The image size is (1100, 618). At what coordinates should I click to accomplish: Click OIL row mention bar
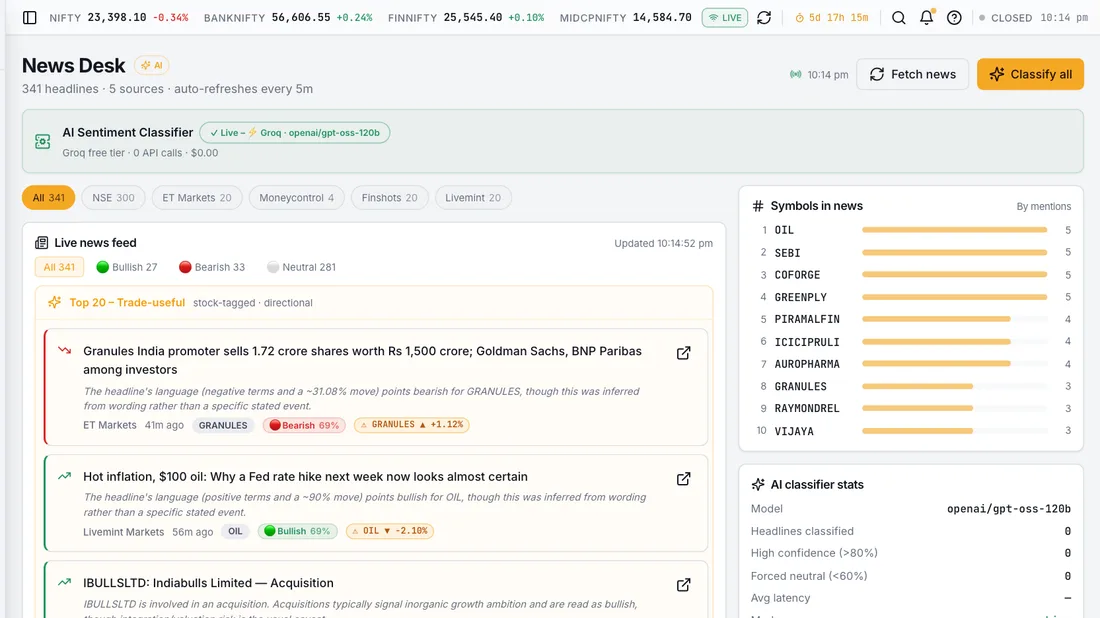(x=954, y=230)
